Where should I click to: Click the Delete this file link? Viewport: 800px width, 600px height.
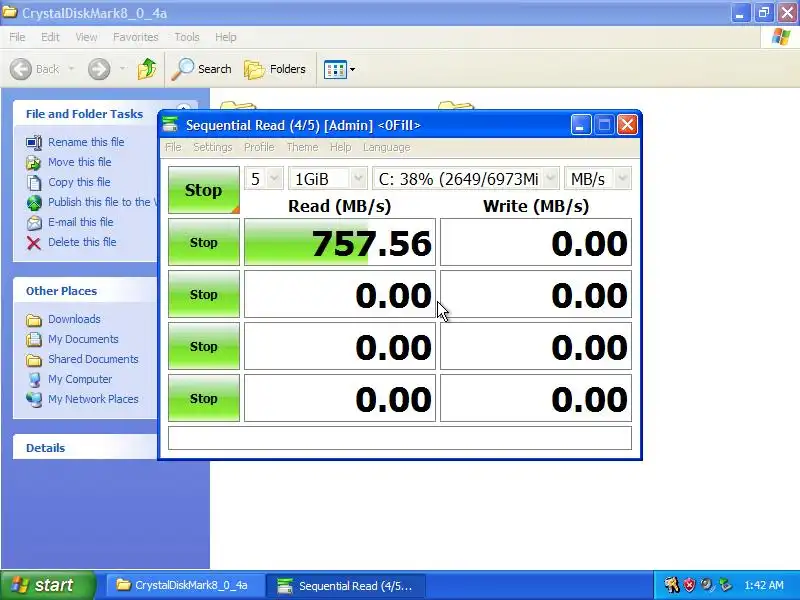pyautogui.click(x=82, y=242)
